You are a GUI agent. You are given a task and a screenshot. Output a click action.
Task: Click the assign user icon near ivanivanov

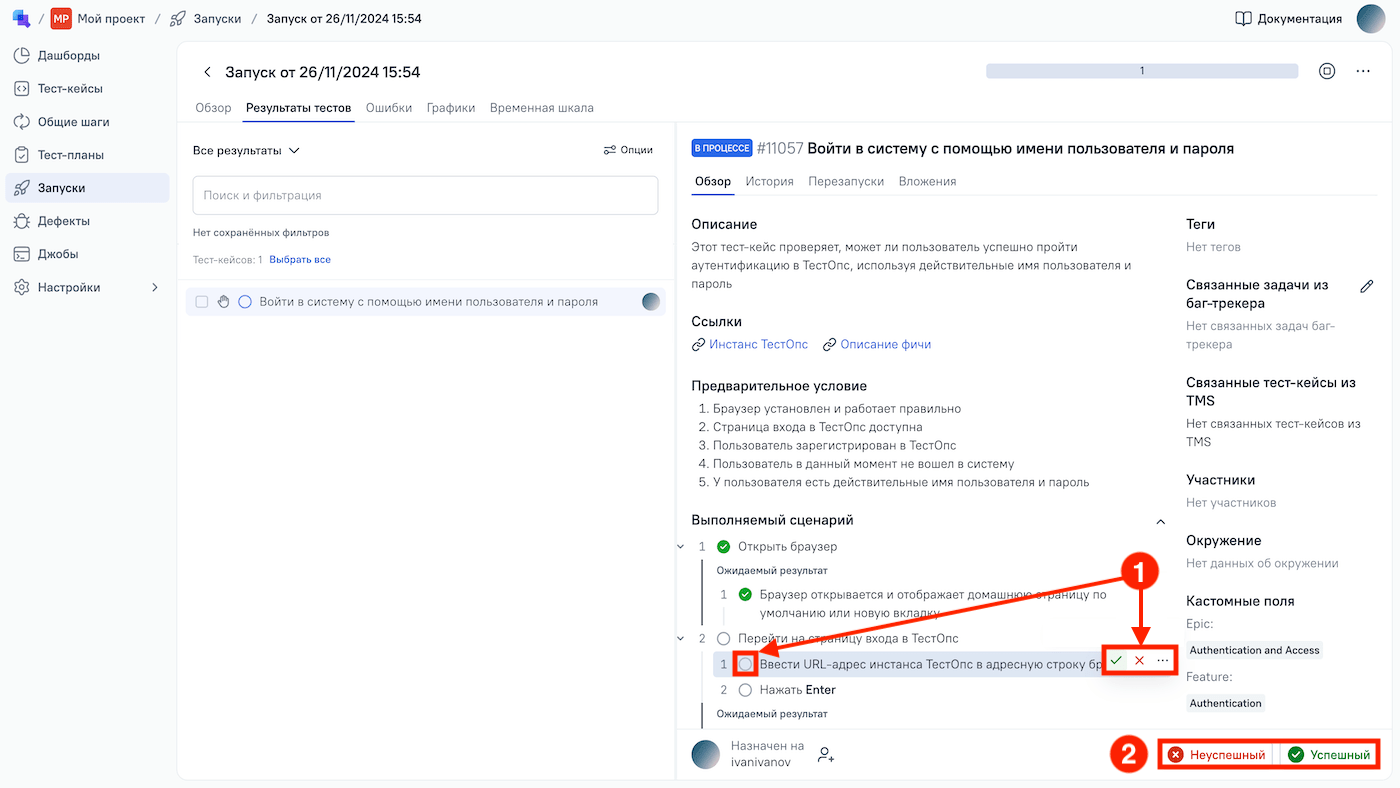(826, 755)
